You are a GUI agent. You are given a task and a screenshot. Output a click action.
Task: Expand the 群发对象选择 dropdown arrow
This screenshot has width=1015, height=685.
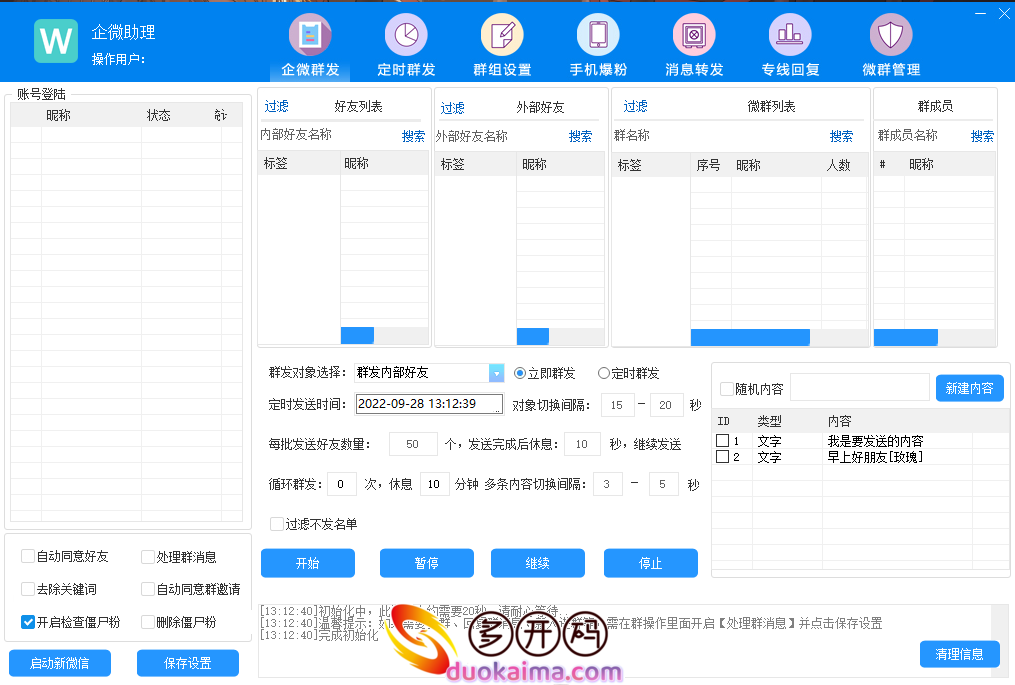[496, 373]
